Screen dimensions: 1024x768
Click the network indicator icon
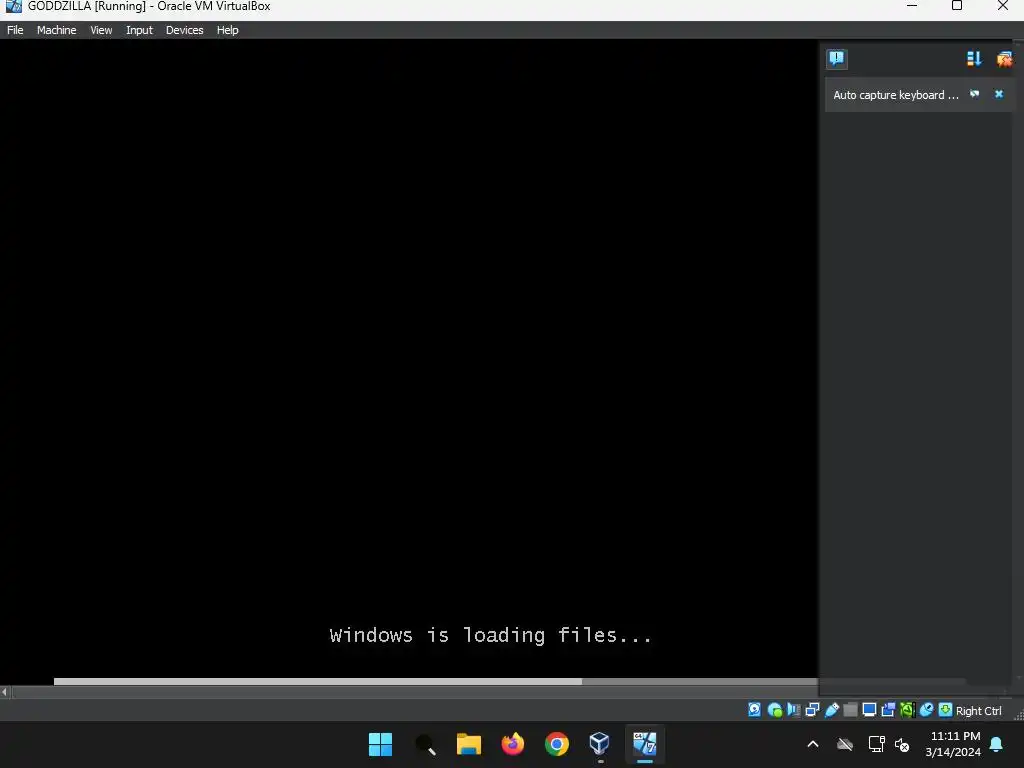click(x=812, y=710)
